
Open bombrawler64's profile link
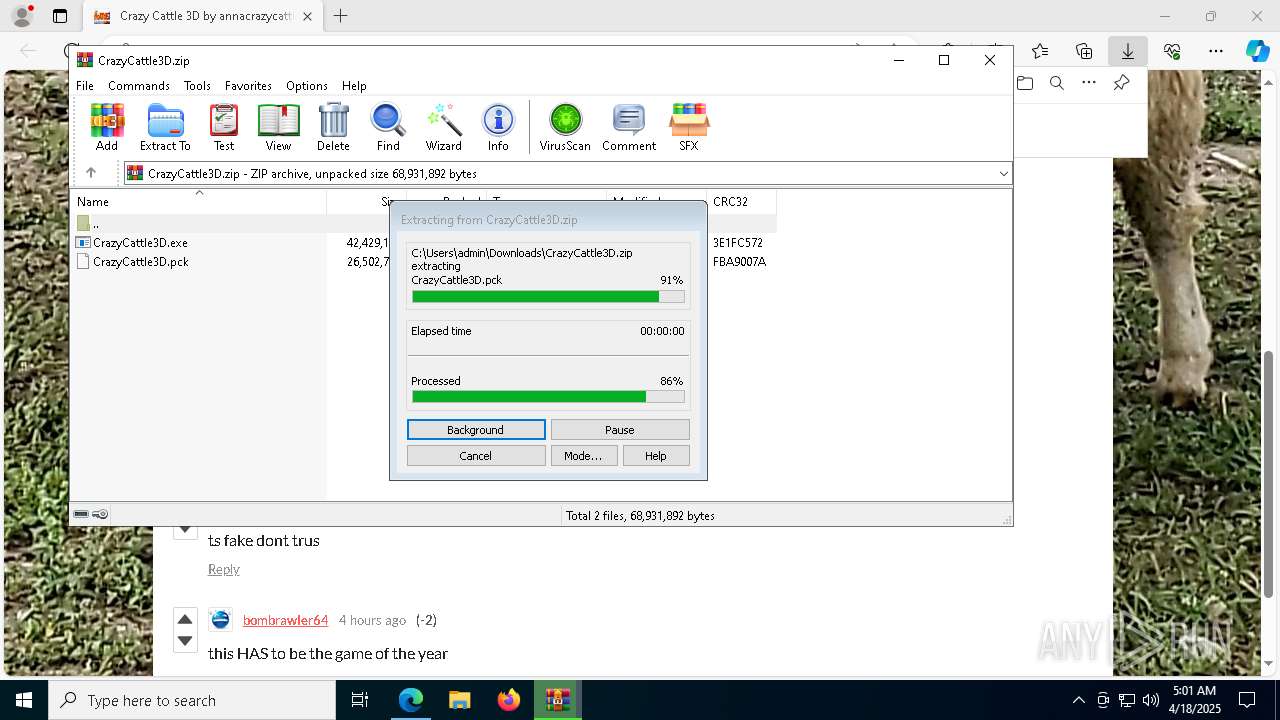pyautogui.click(x=285, y=620)
